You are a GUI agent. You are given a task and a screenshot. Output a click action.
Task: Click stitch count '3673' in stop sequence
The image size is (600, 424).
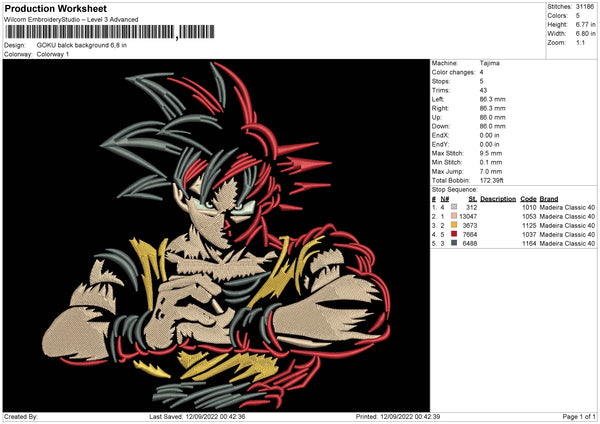pos(470,225)
